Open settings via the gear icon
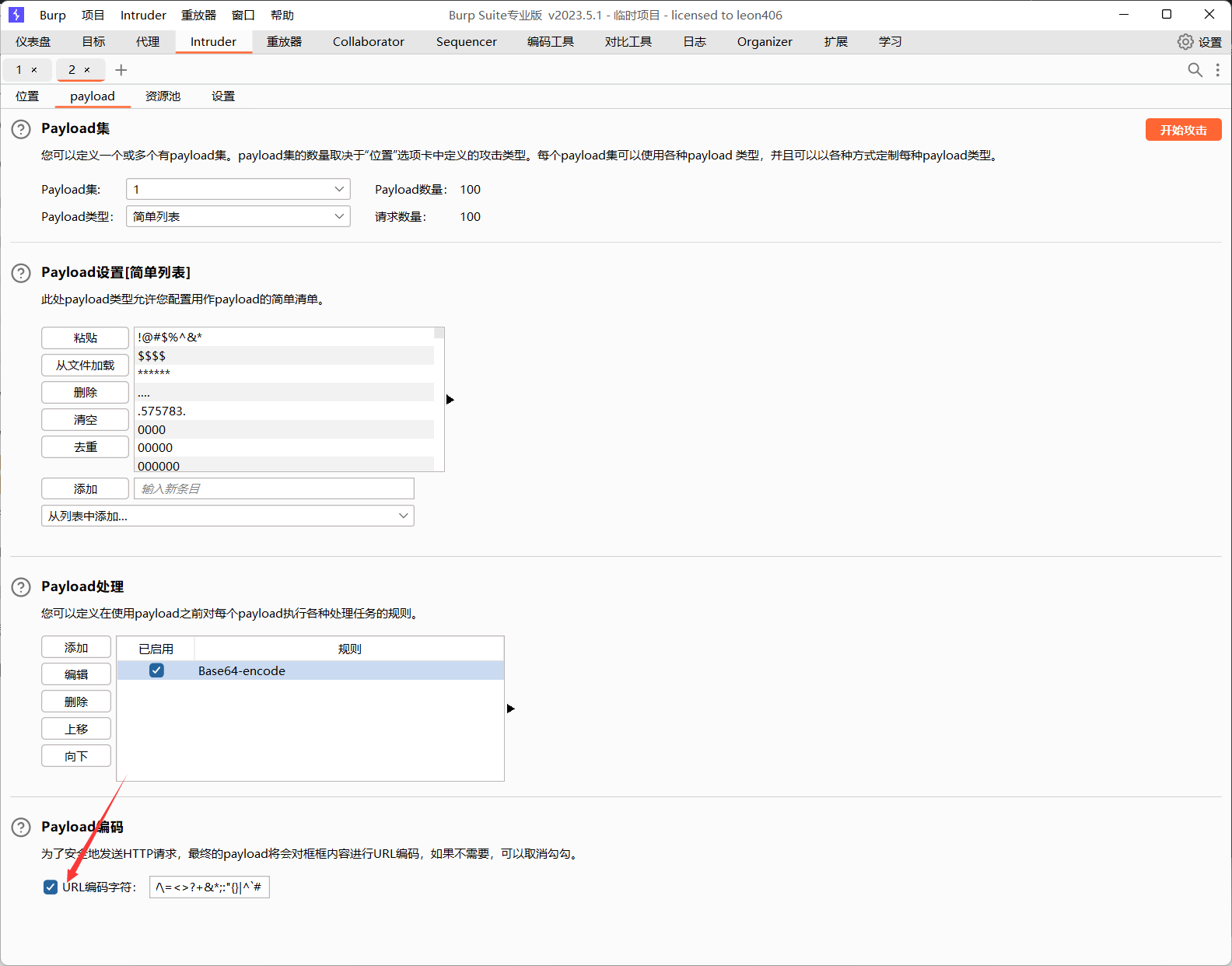1232x966 pixels. coord(1185,42)
